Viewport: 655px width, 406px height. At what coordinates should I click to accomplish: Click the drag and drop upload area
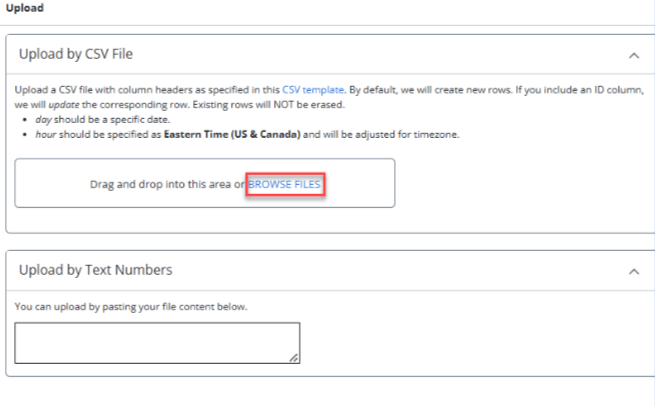click(205, 183)
